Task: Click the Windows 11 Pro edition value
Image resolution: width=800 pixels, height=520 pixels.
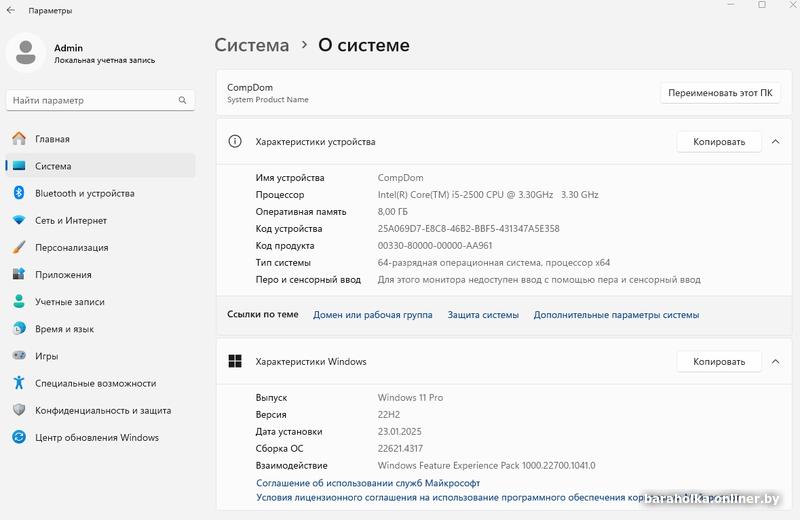Action: pos(410,397)
